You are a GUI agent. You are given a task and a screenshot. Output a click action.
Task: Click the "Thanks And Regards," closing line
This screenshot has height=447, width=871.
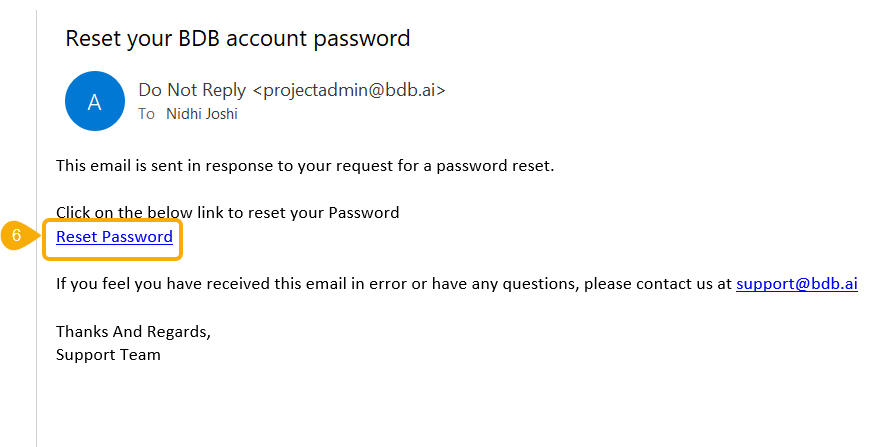133,331
